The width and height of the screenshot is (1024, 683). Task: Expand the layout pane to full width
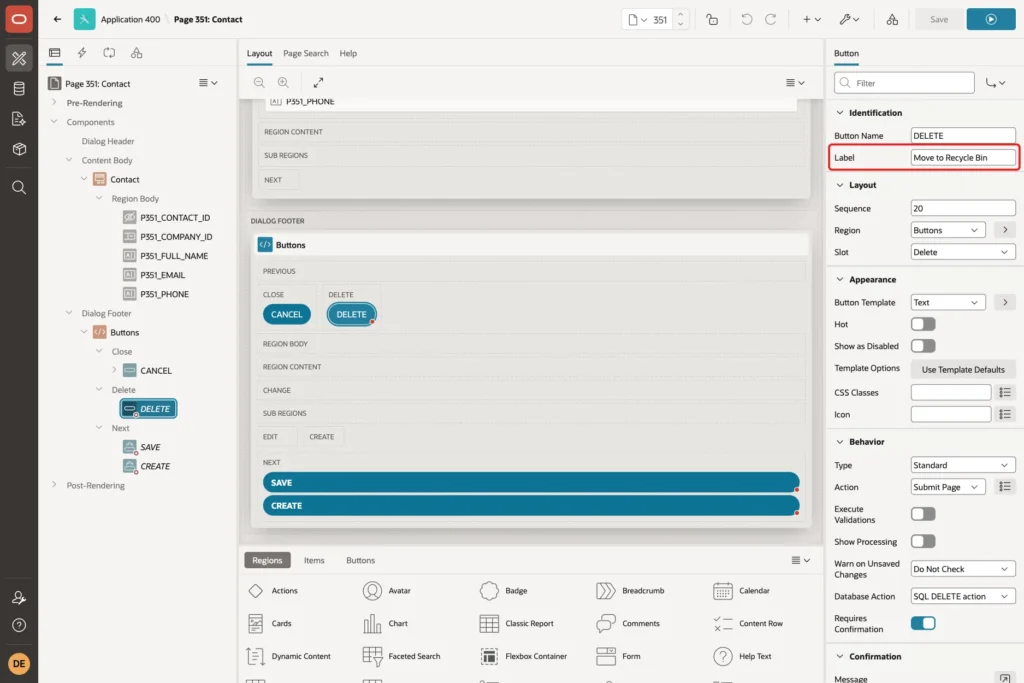(x=318, y=82)
